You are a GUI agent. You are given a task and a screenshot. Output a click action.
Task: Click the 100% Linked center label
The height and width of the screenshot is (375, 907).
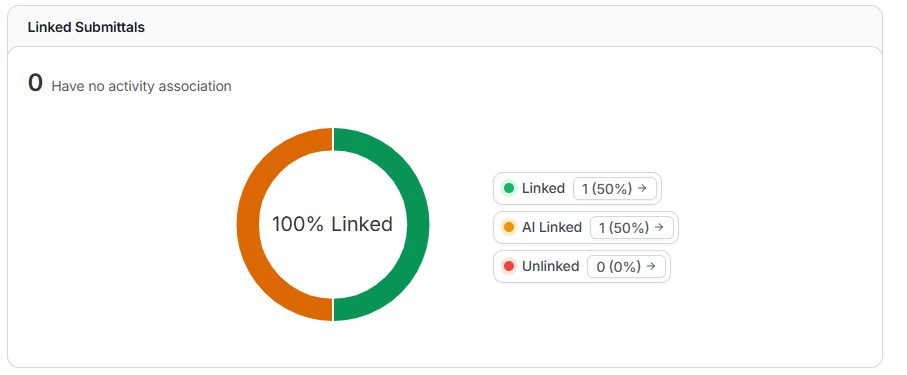click(x=333, y=225)
